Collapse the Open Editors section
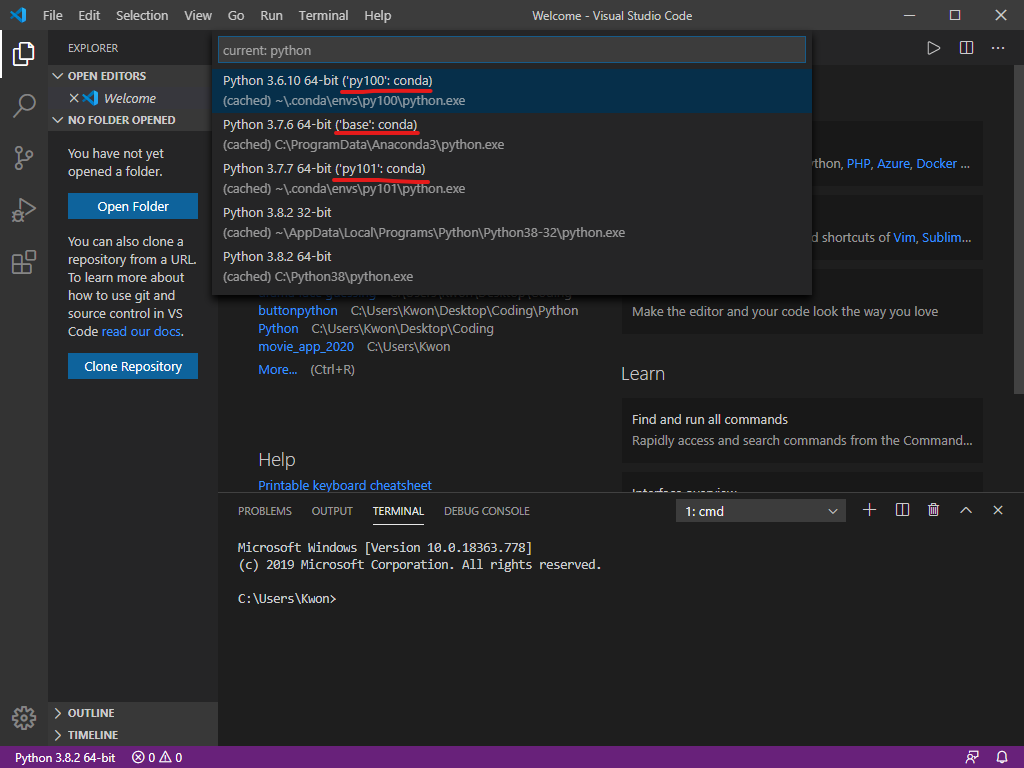The width and height of the screenshot is (1024, 768). click(x=57, y=76)
